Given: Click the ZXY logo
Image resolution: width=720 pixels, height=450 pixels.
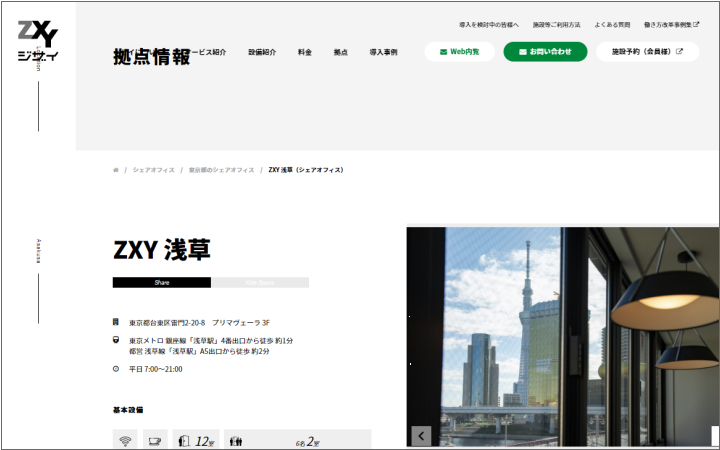Looking at the screenshot, I should coord(38,41).
